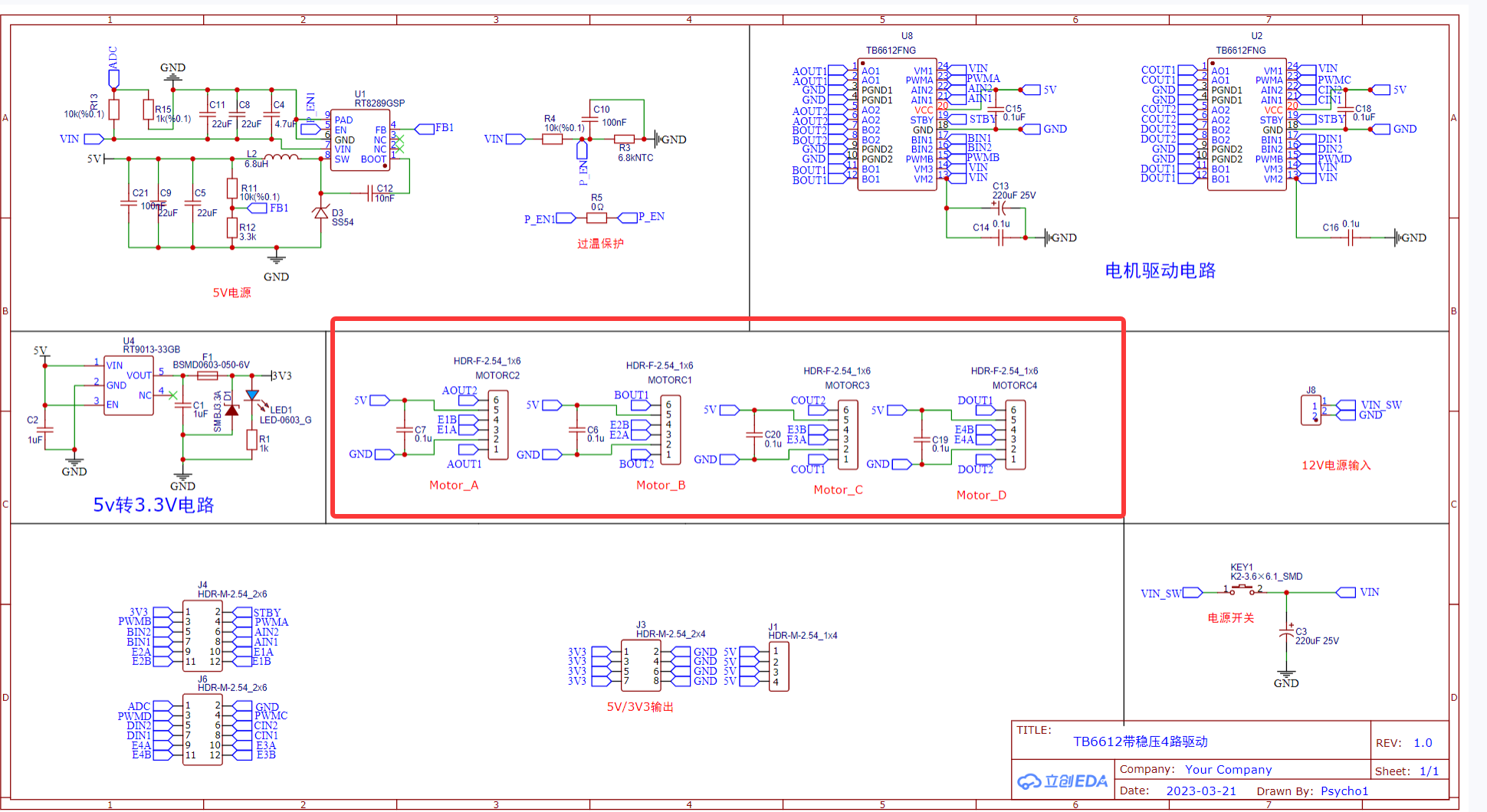1487x812 pixels.
Task: Select the "5V/3V3输出" caption
Action: (x=640, y=706)
